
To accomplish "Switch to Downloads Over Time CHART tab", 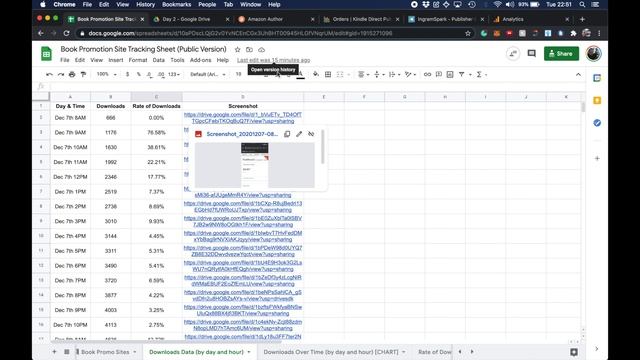I will point(331,352).
